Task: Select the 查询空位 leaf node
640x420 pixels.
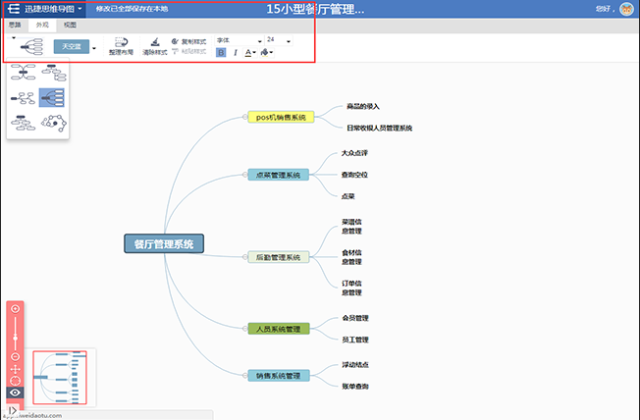Action: pyautogui.click(x=354, y=175)
